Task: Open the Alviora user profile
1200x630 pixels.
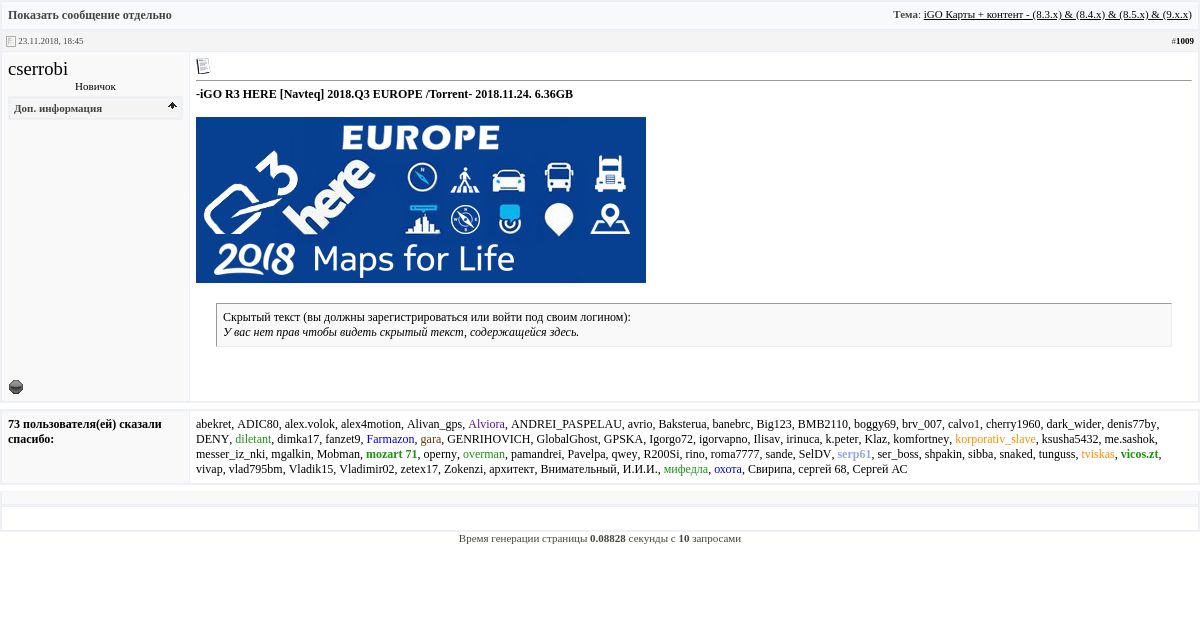Action: coord(486,424)
